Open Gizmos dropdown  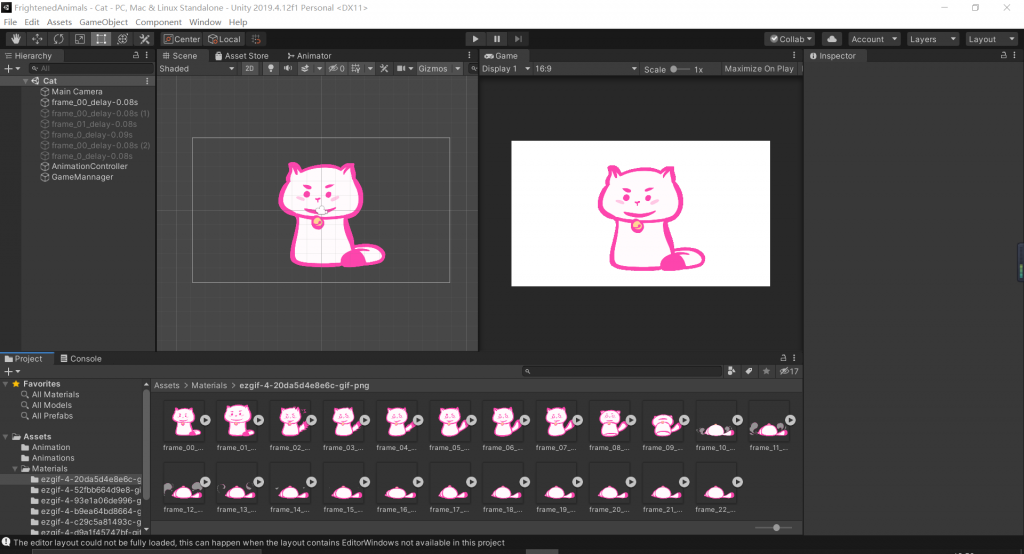pyautogui.click(x=439, y=69)
